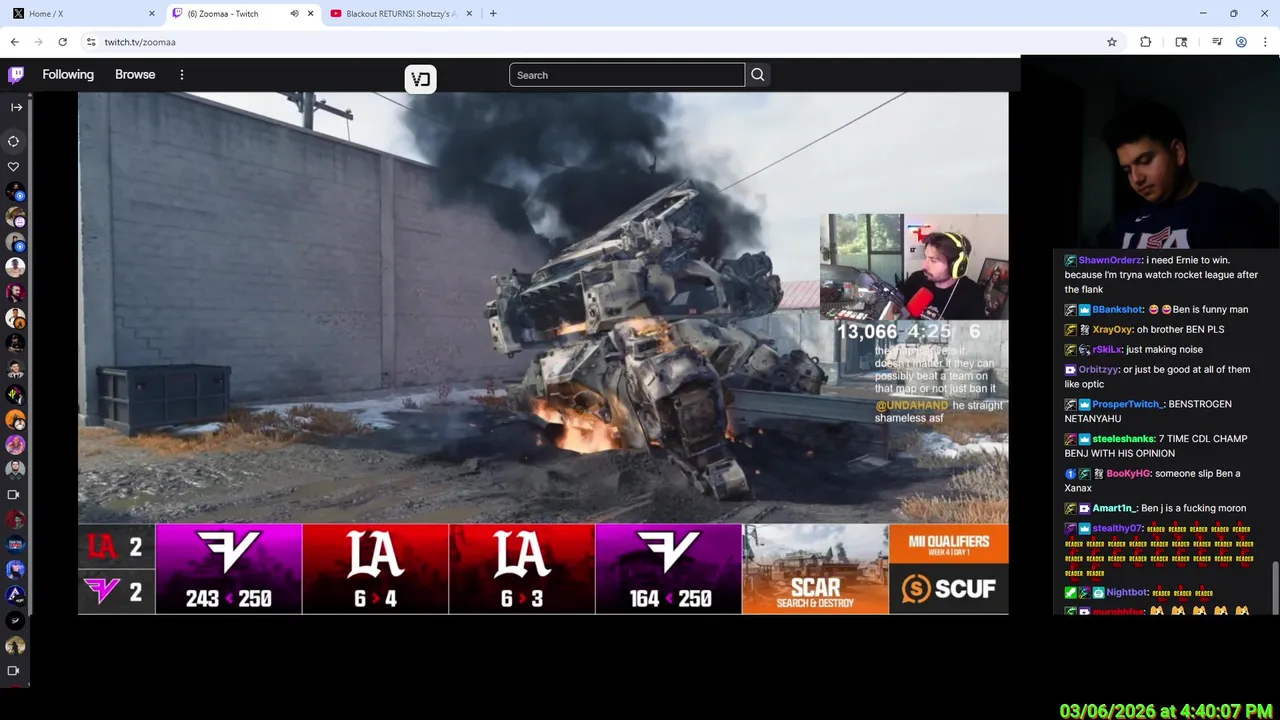Focus the Twitch Search field
1280x720 pixels.
click(627, 75)
